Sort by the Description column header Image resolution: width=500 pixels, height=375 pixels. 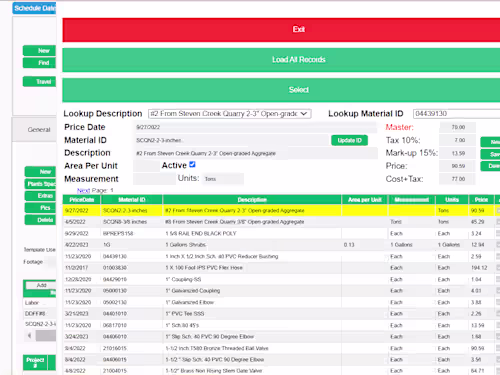252,200
